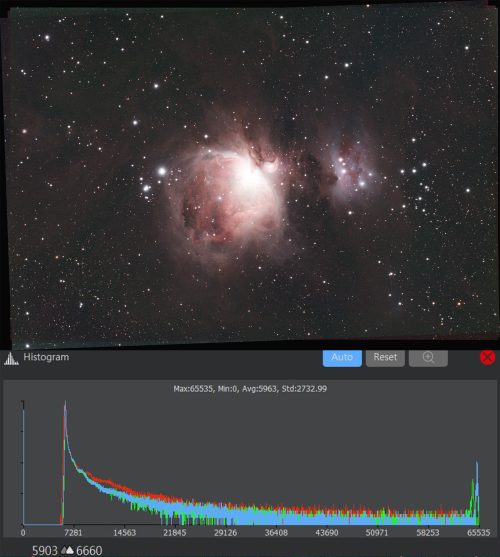The height and width of the screenshot is (557, 500).
Task: Click the Auto stretch button
Action: tap(342, 358)
